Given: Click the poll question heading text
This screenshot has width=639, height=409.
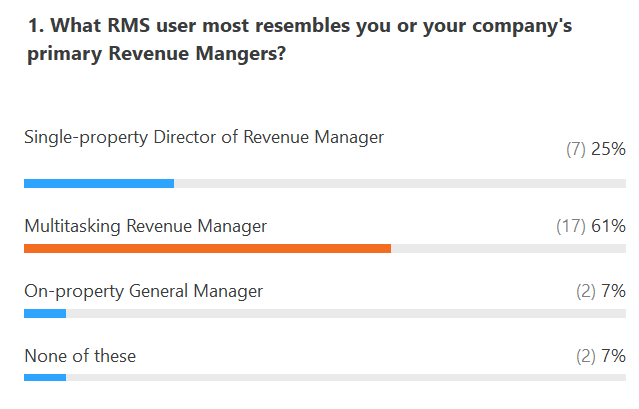Looking at the screenshot, I should pos(300,41).
